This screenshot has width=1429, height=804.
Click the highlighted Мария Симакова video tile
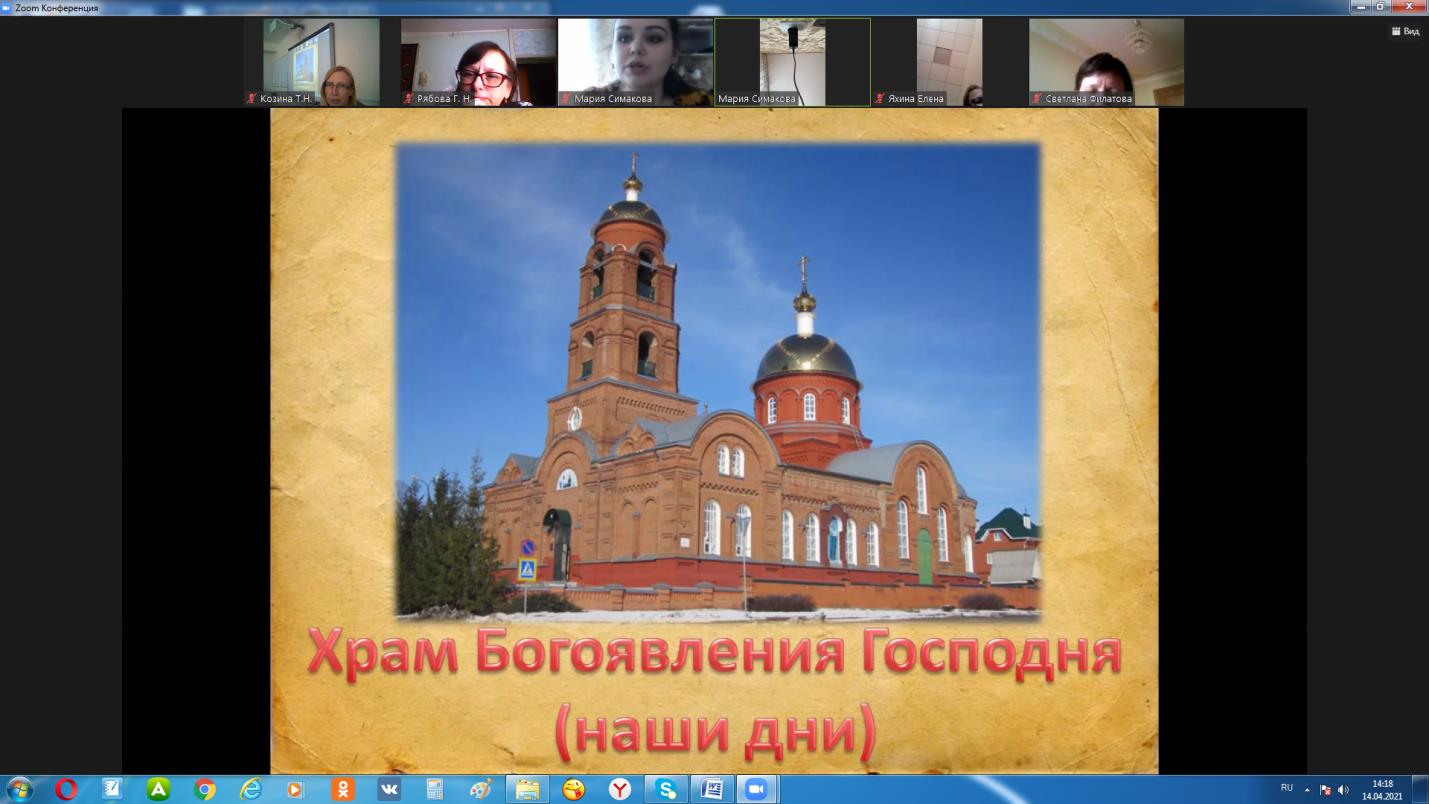click(792, 62)
